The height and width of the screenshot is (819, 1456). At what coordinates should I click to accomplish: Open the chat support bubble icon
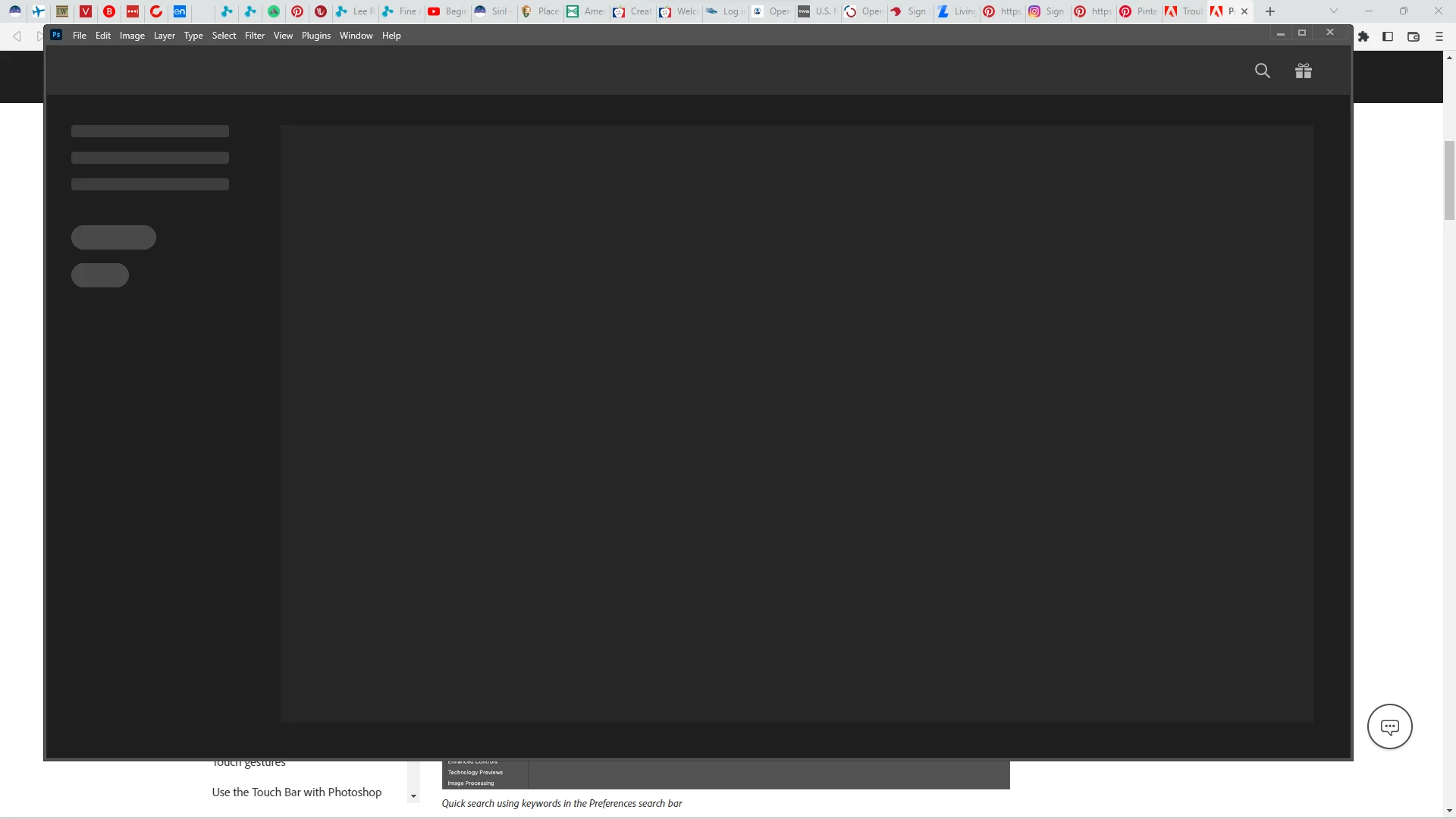pyautogui.click(x=1389, y=726)
